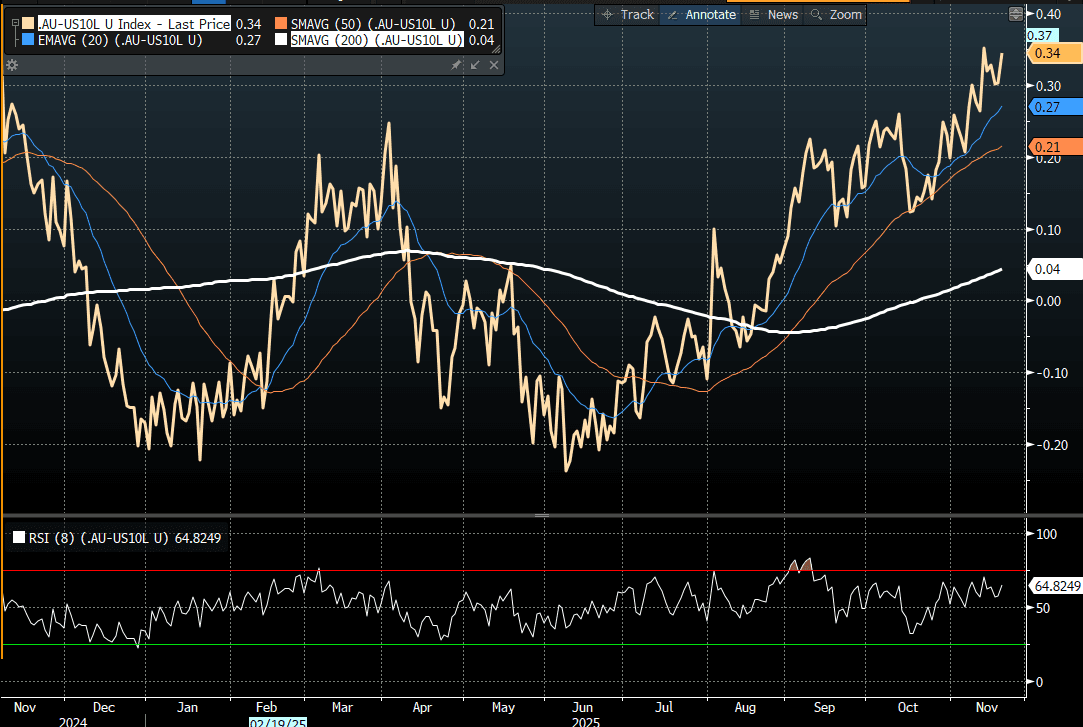Image resolution: width=1083 pixels, height=727 pixels.
Task: Collapse legend with the arrow icon
Action: click(475, 65)
